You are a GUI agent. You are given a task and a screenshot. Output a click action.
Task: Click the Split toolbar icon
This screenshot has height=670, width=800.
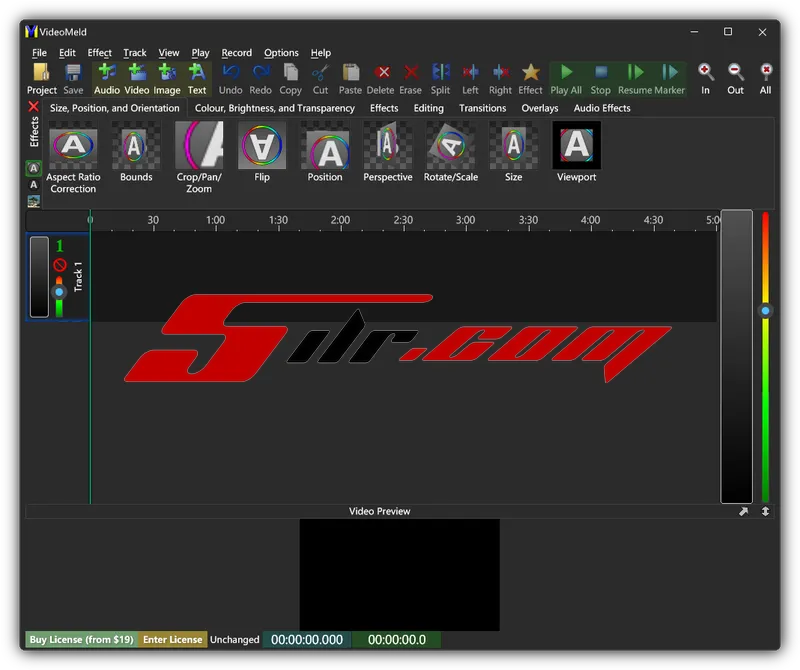pyautogui.click(x=440, y=79)
